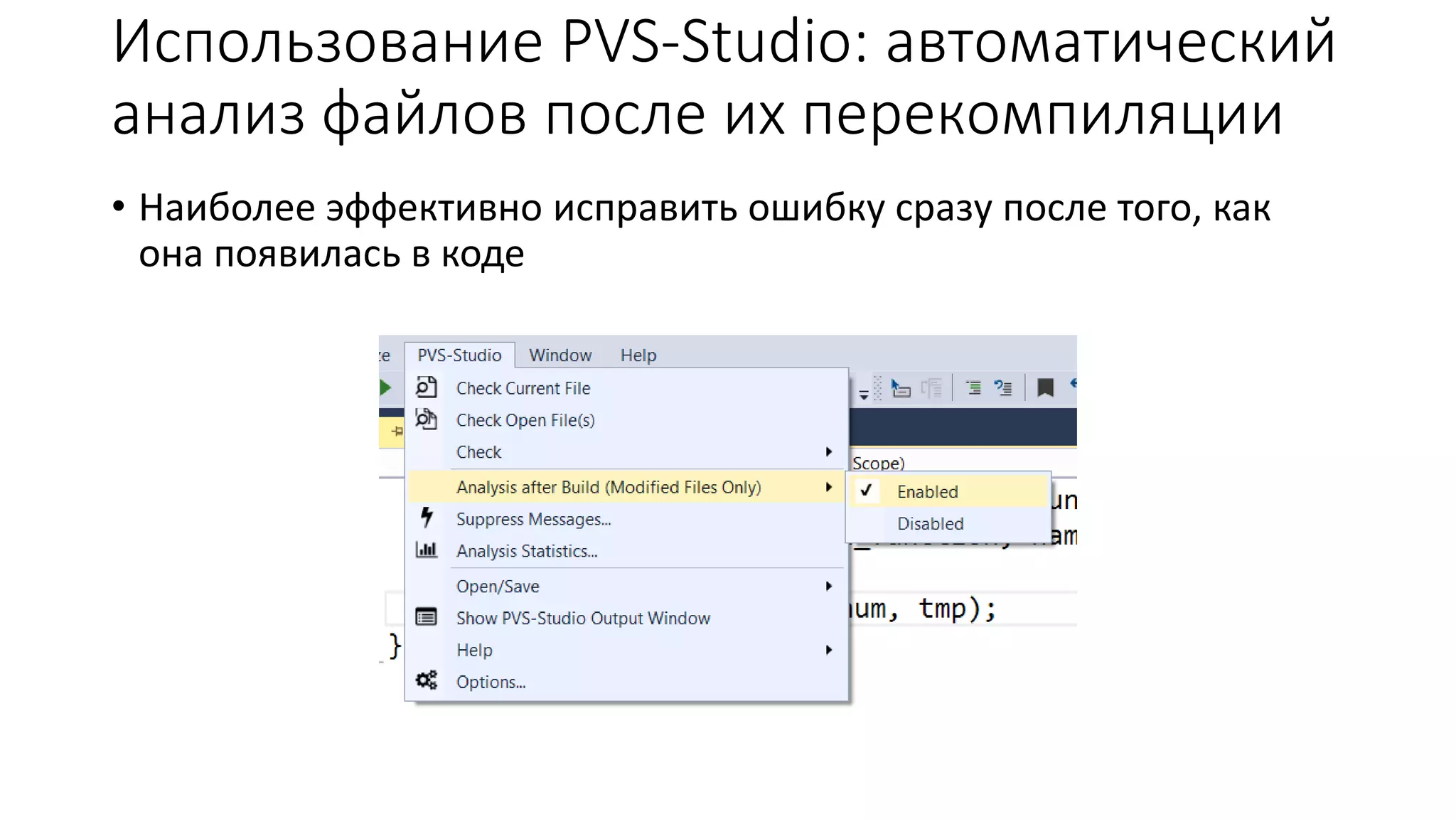Expand the Check submenu

[x=627, y=452]
